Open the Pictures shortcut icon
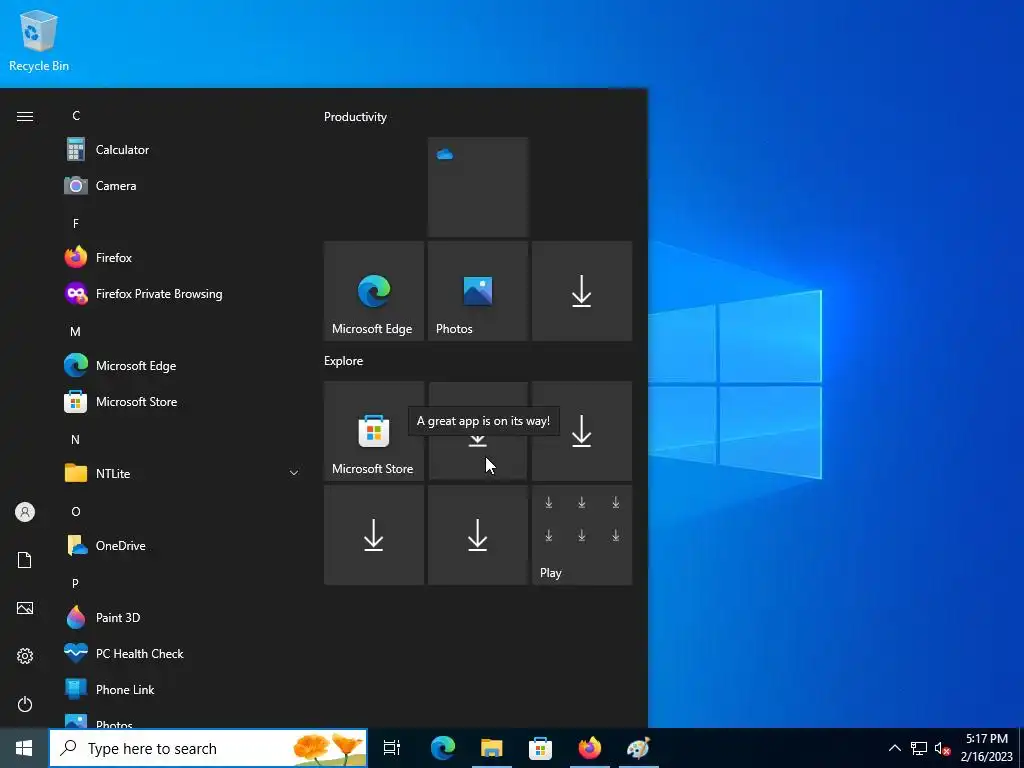Image resolution: width=1024 pixels, height=768 pixels. 25,609
